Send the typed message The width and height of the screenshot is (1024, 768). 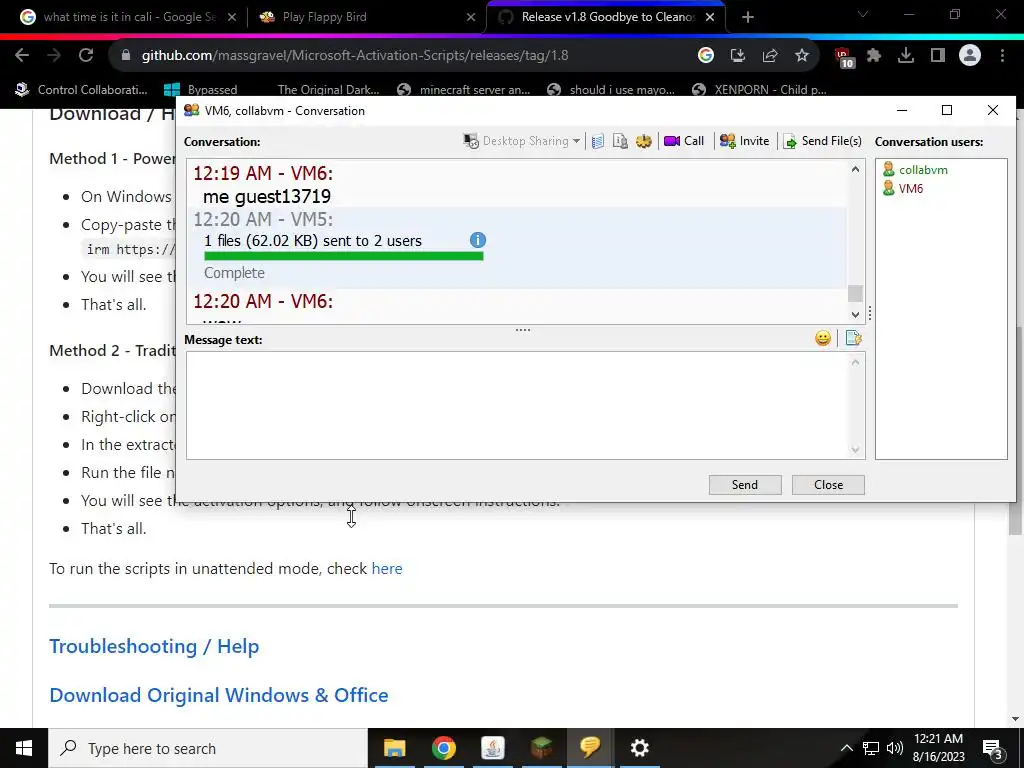(745, 485)
